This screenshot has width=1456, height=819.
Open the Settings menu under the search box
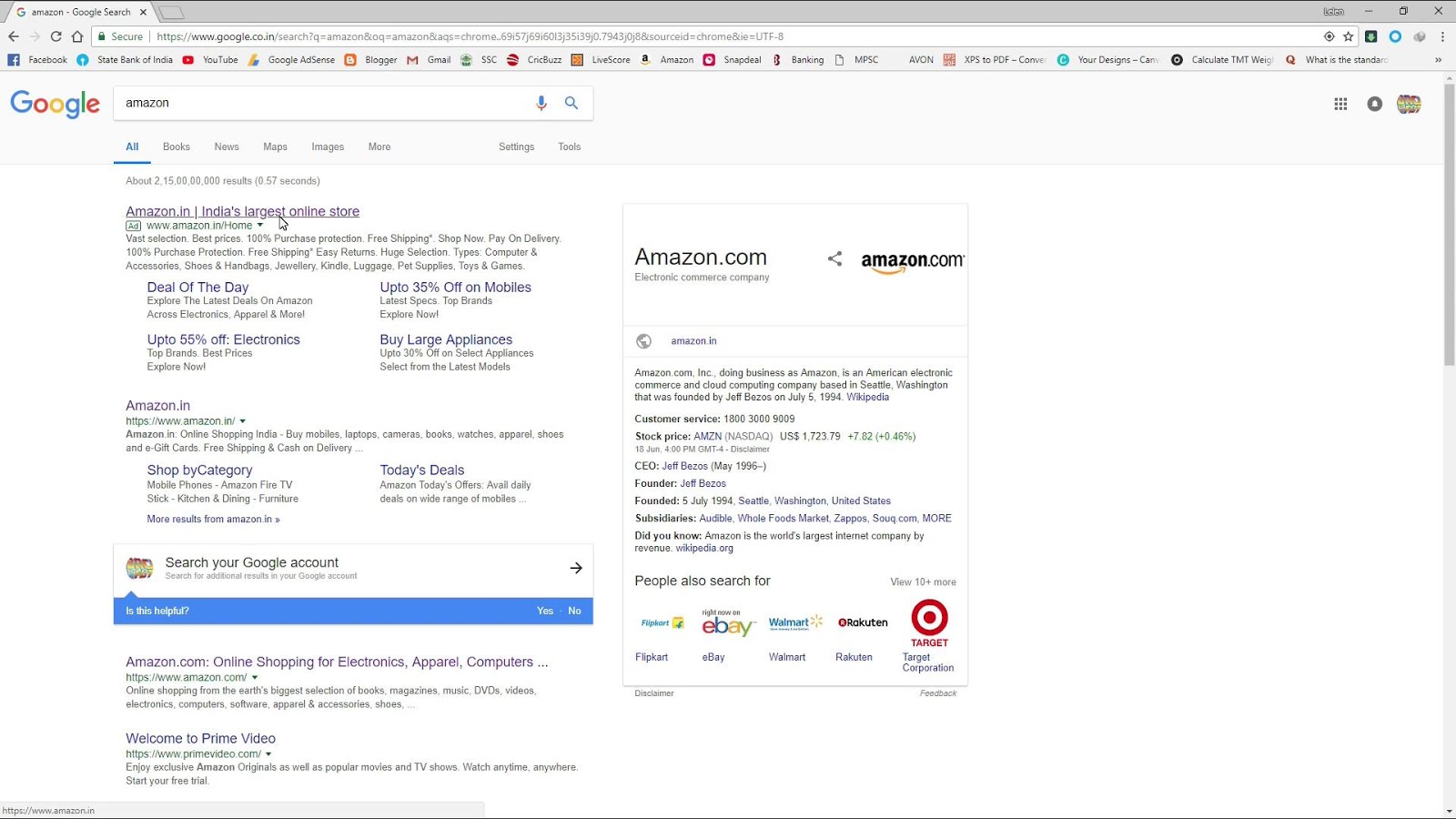coord(517,147)
